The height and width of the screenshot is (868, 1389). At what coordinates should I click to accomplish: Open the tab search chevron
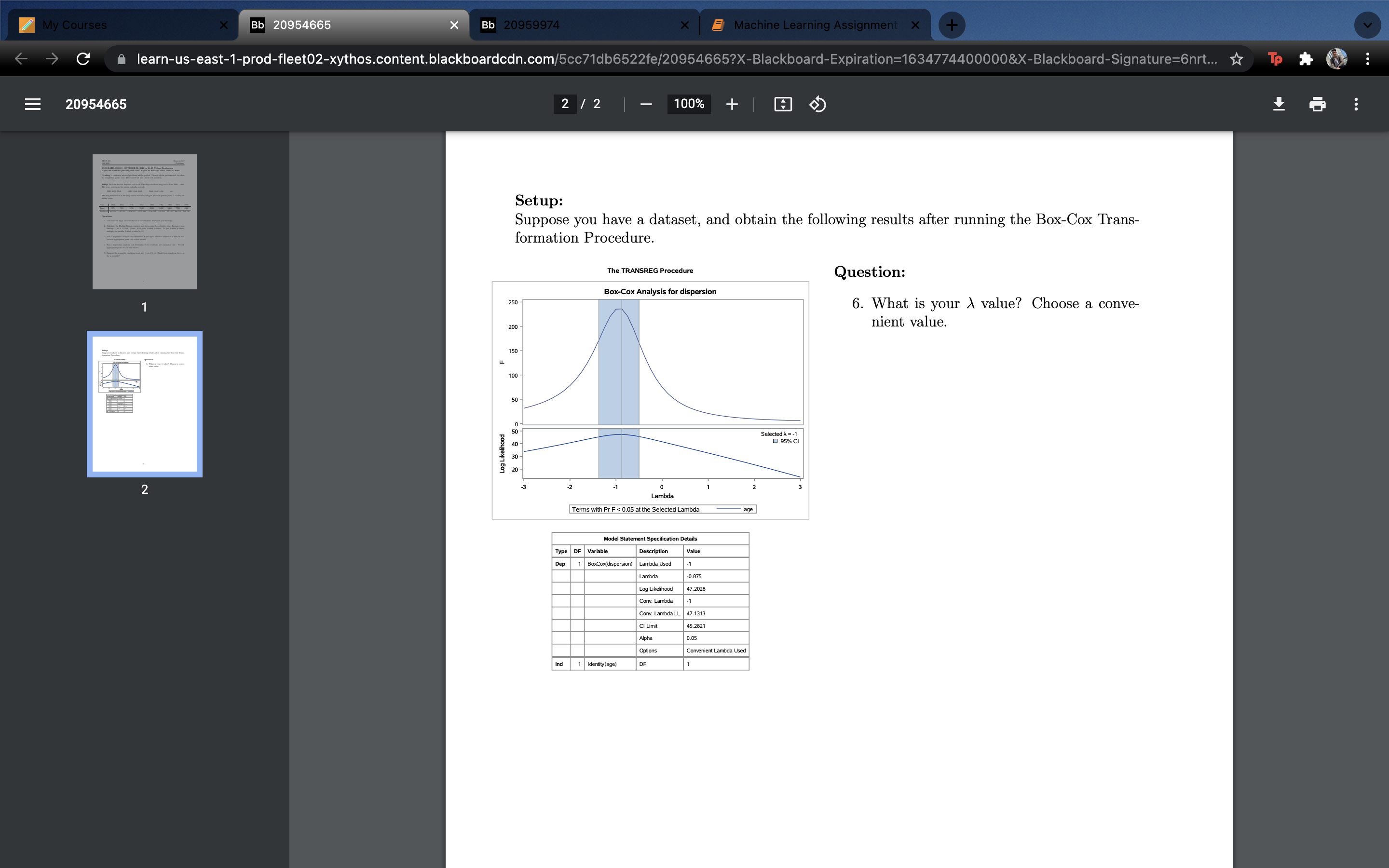[x=1367, y=25]
